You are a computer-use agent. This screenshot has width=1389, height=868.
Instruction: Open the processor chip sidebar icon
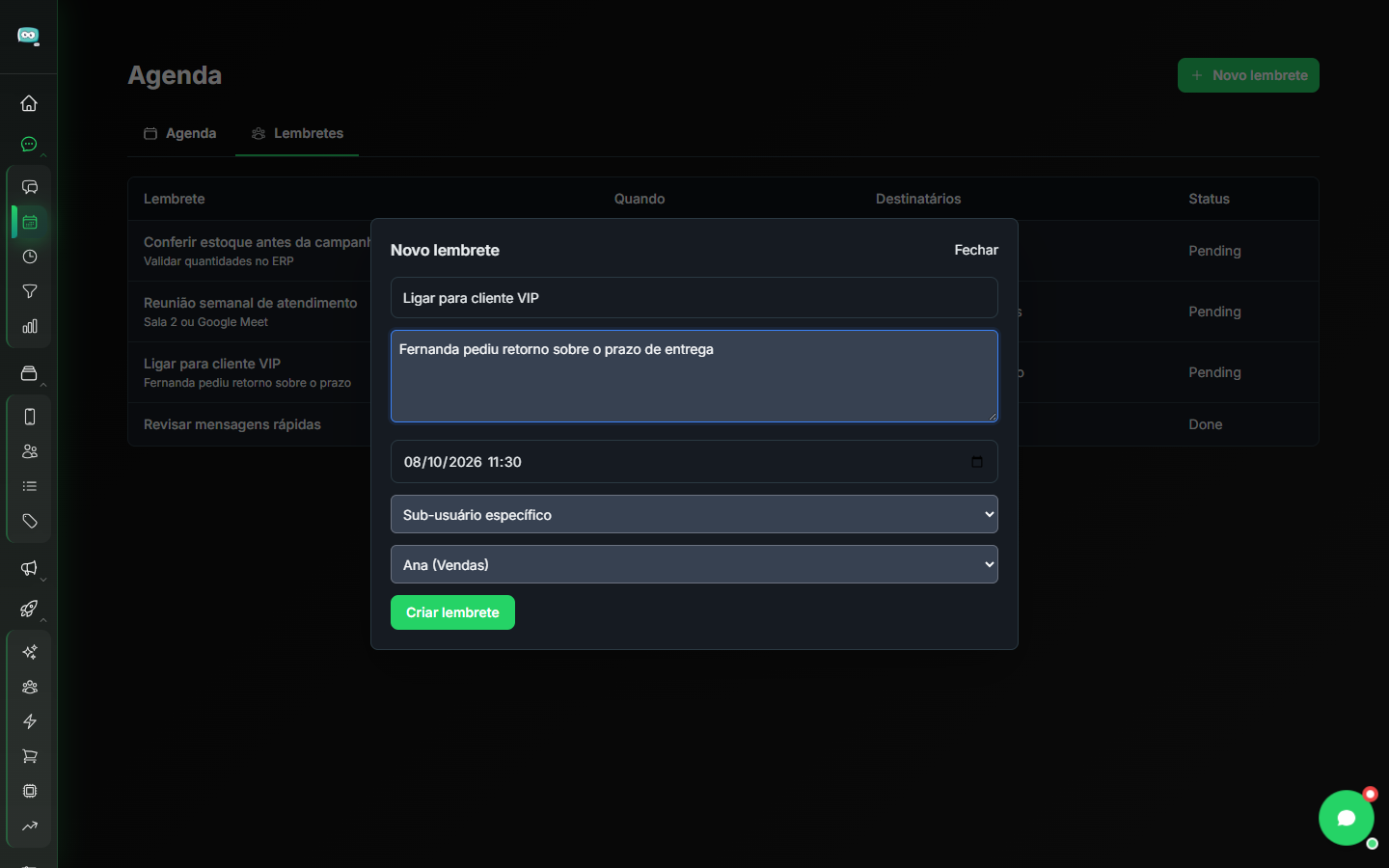30,791
